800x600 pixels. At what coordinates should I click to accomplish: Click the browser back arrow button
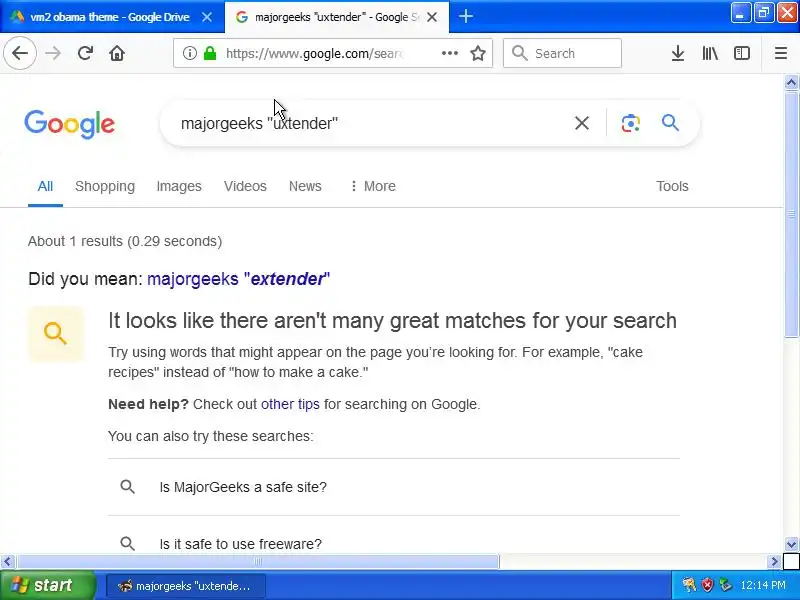point(20,53)
